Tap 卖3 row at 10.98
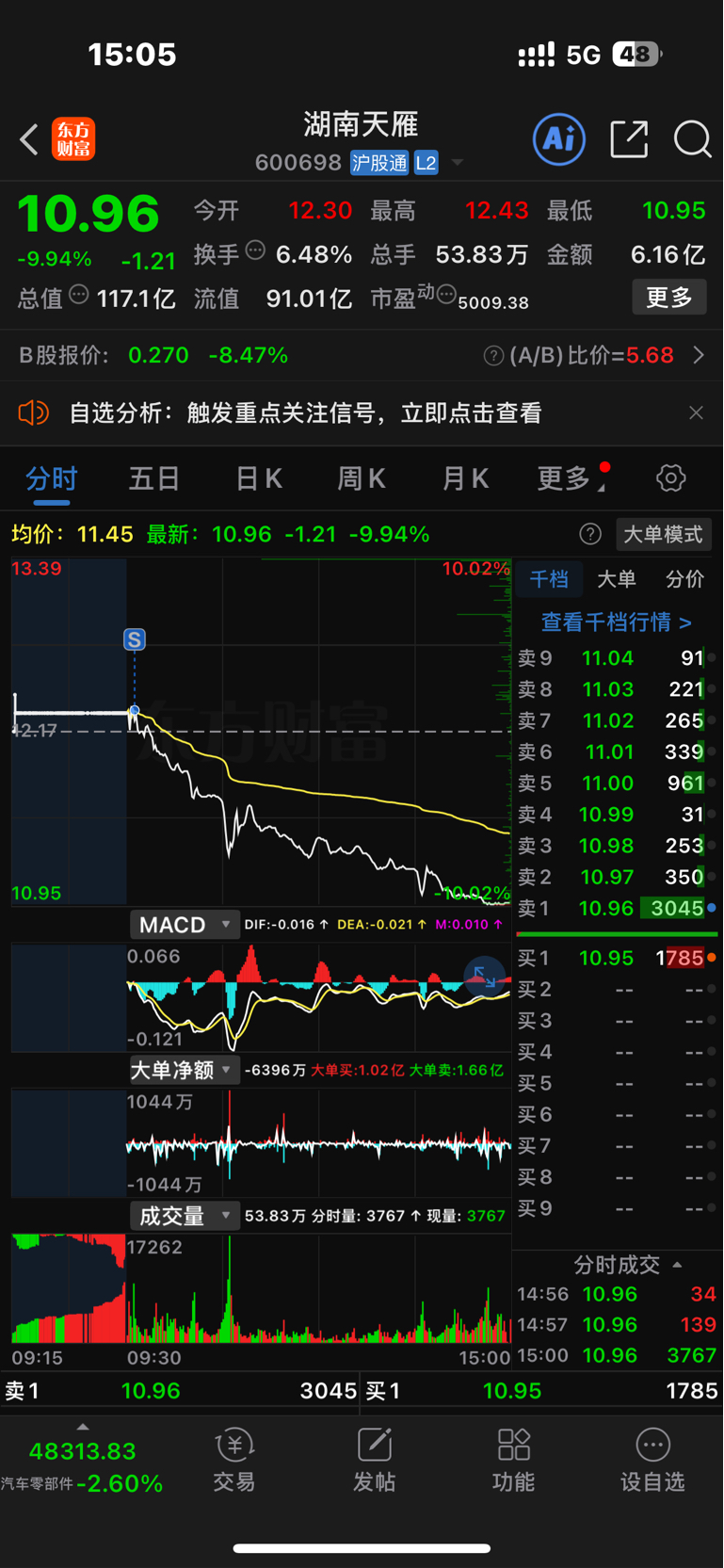Viewport: 724px width, 1568px height. 617,846
